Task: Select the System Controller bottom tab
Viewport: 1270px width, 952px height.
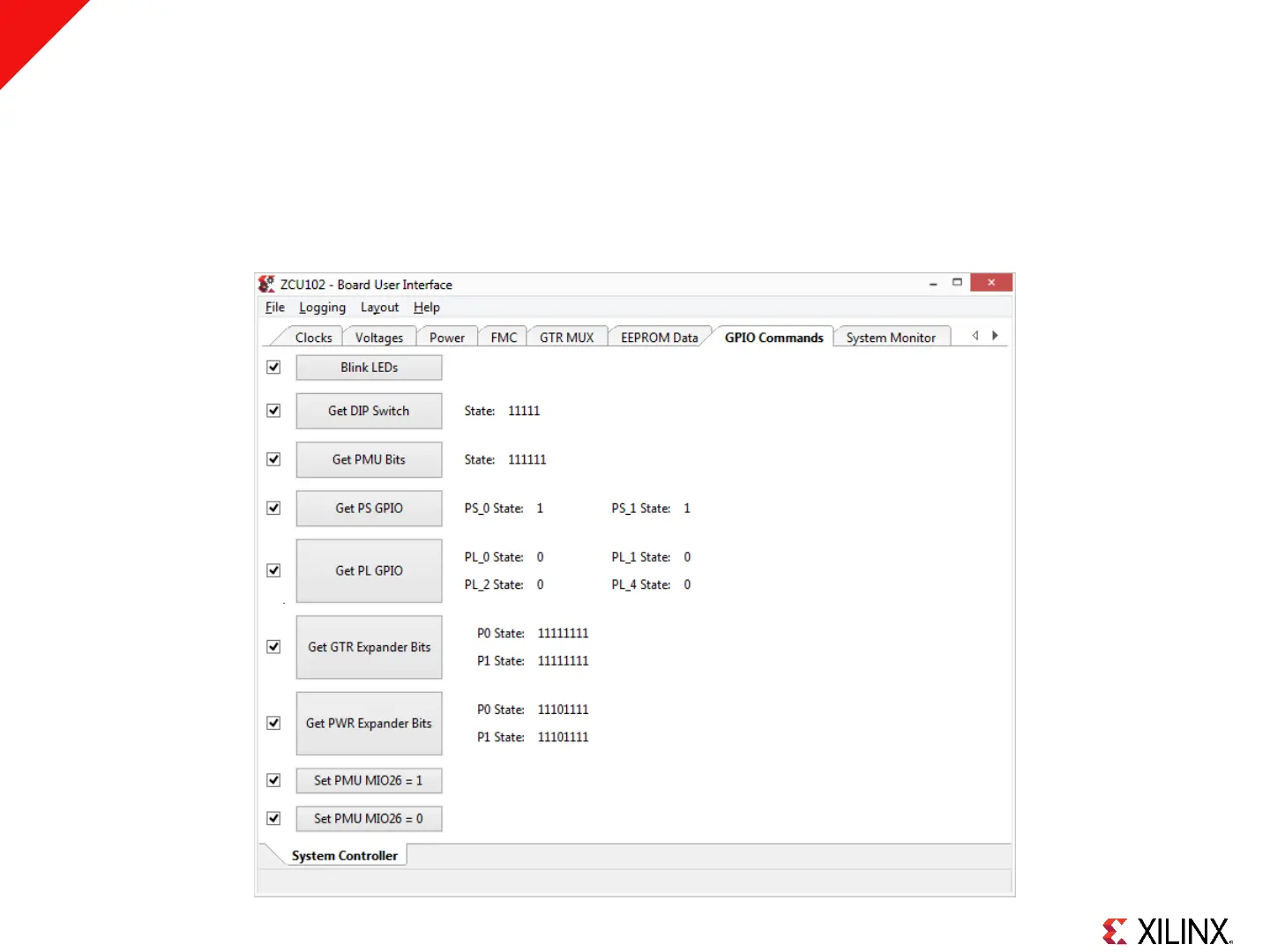Action: (345, 856)
